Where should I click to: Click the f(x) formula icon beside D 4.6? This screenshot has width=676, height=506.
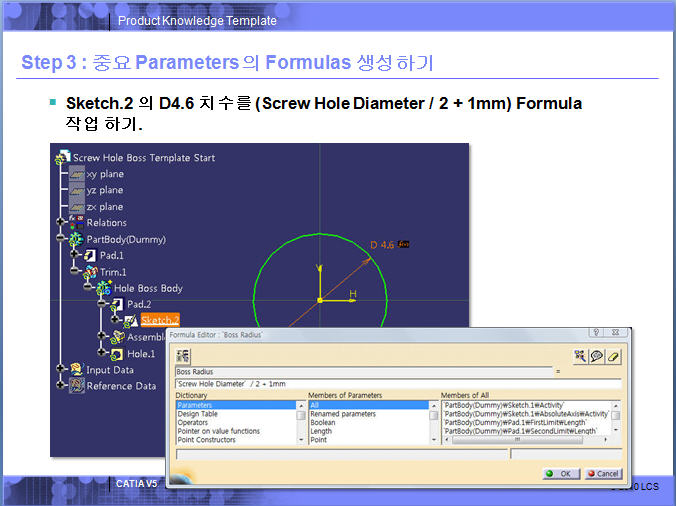(x=404, y=243)
